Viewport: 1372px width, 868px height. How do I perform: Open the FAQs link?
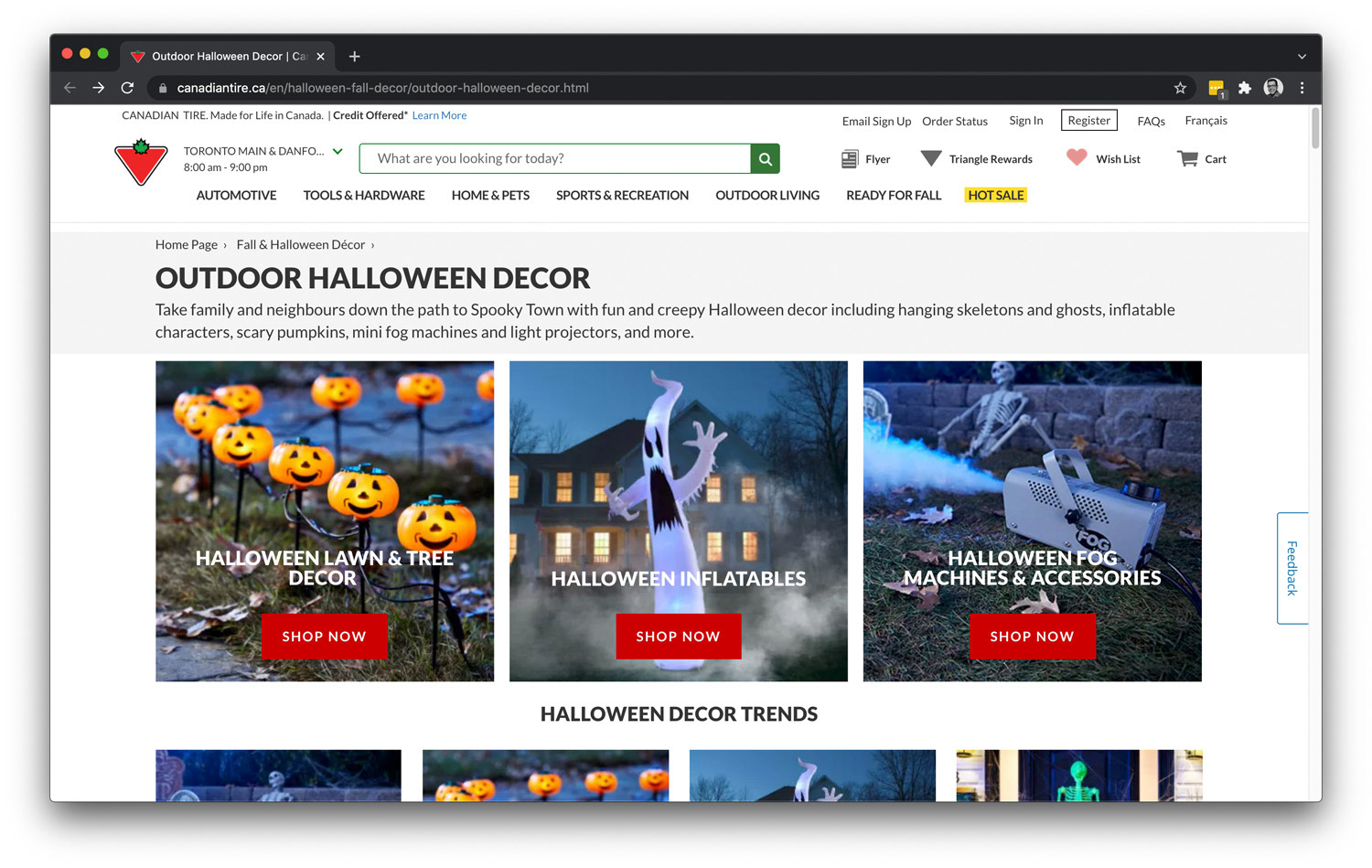pos(1151,121)
